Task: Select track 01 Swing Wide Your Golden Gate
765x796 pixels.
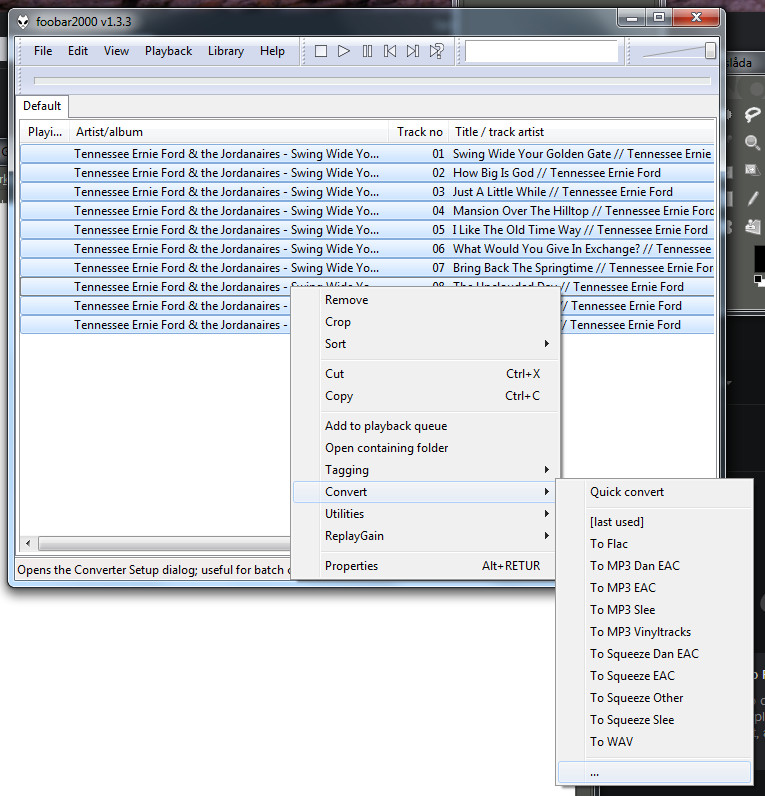Action: [x=367, y=154]
